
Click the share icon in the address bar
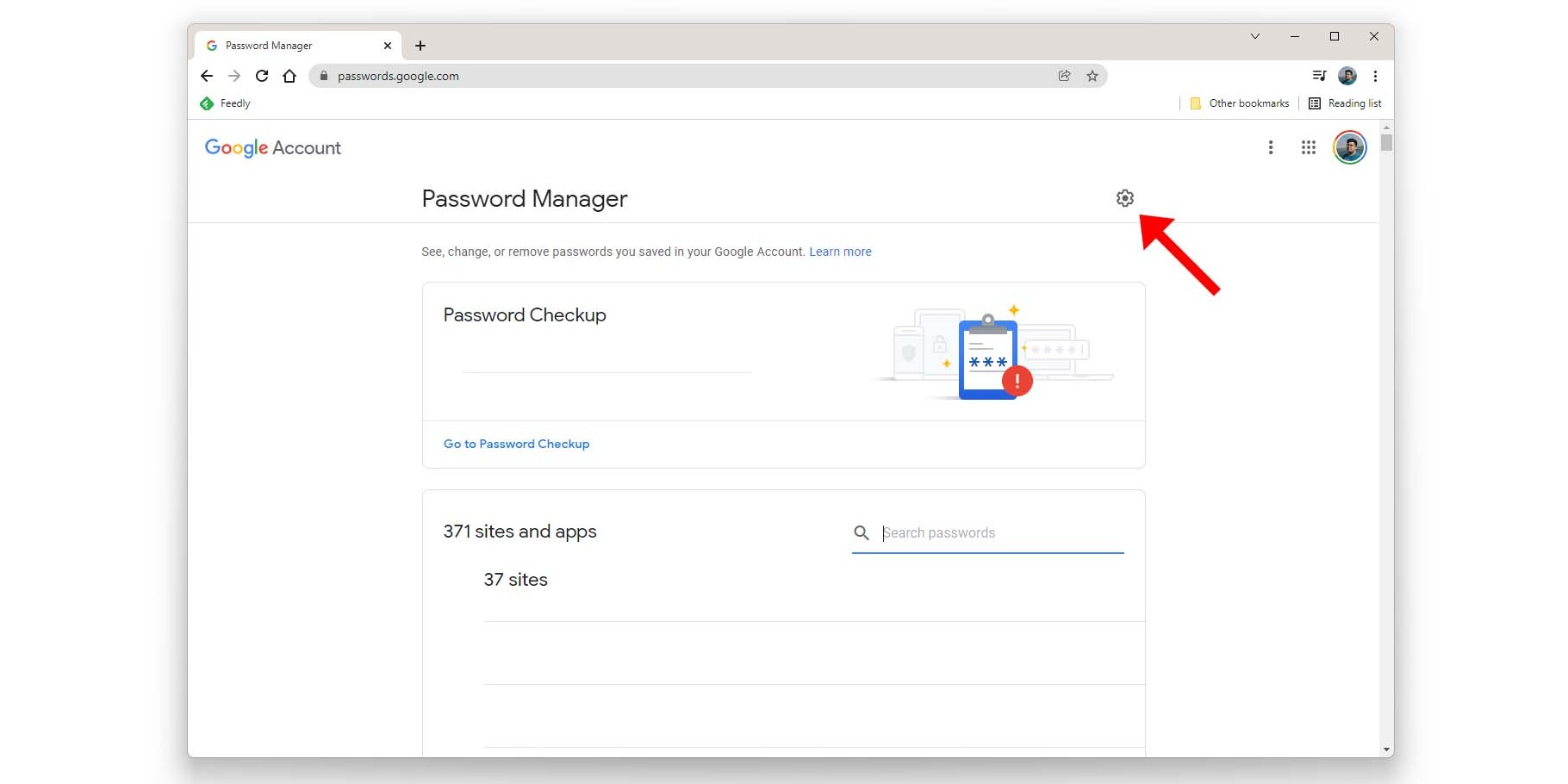click(x=1064, y=76)
